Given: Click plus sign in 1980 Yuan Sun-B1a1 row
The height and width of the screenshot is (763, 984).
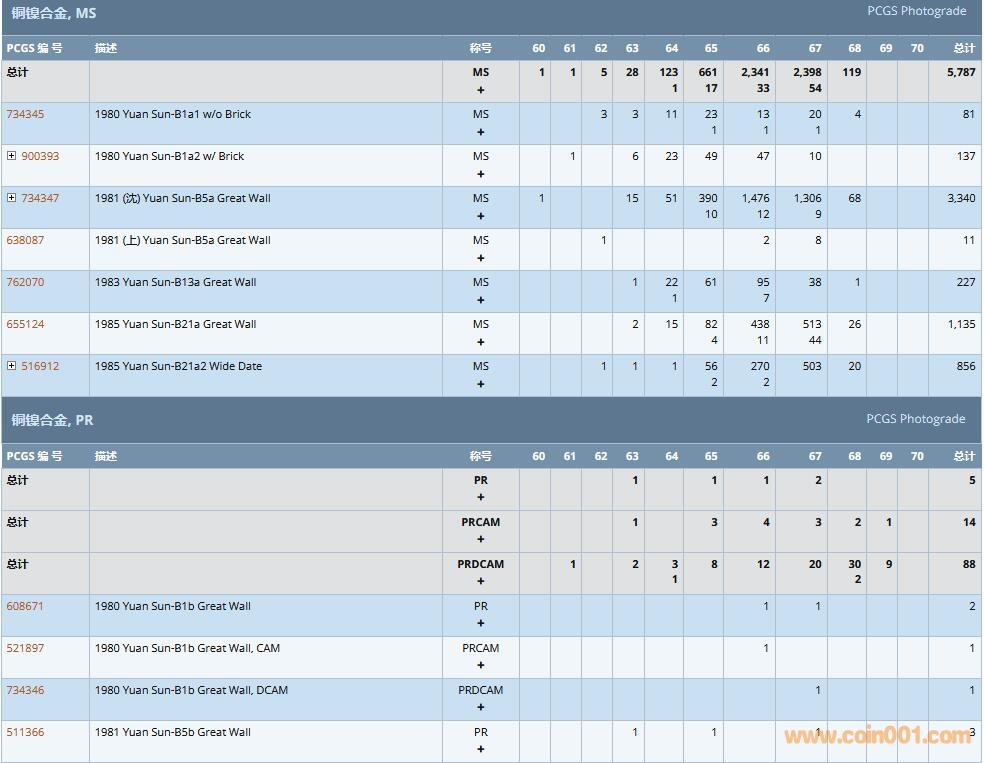Looking at the screenshot, I should tap(481, 132).
